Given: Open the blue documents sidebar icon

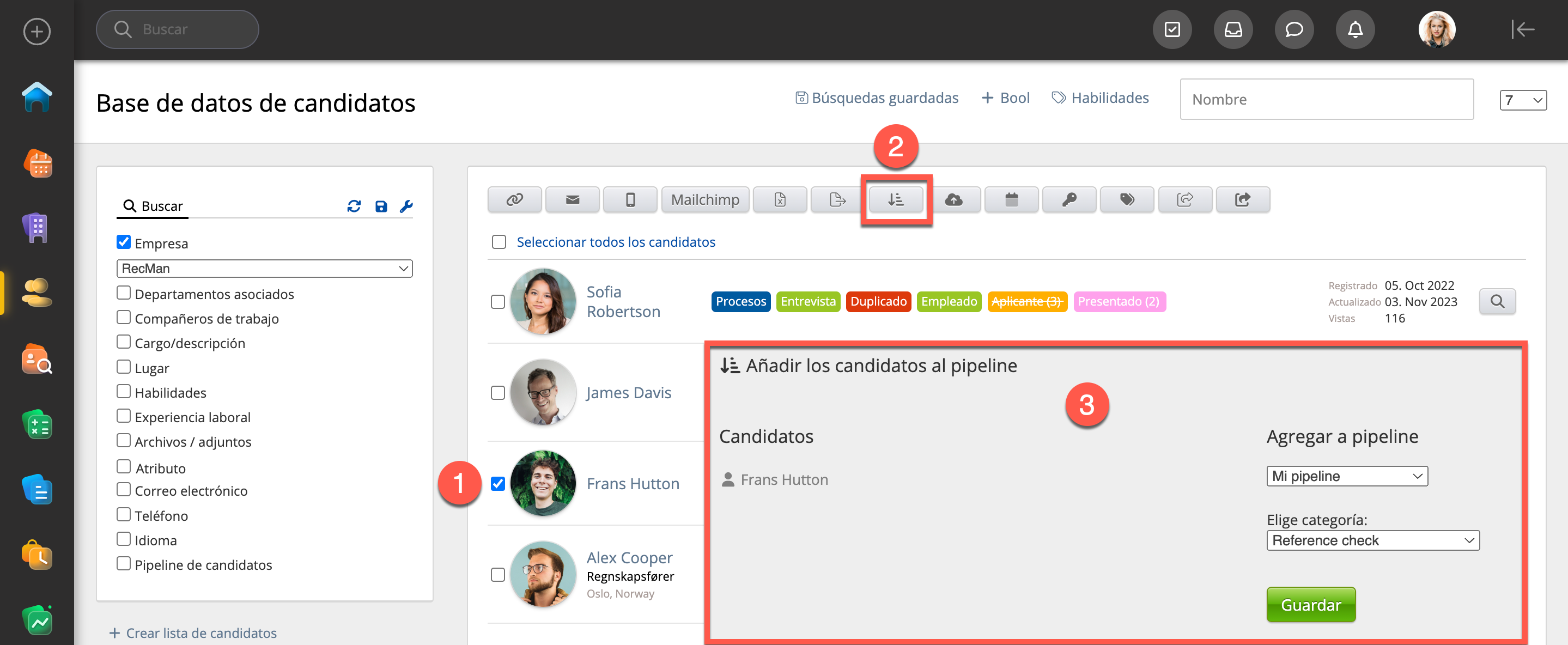Looking at the screenshot, I should point(37,490).
